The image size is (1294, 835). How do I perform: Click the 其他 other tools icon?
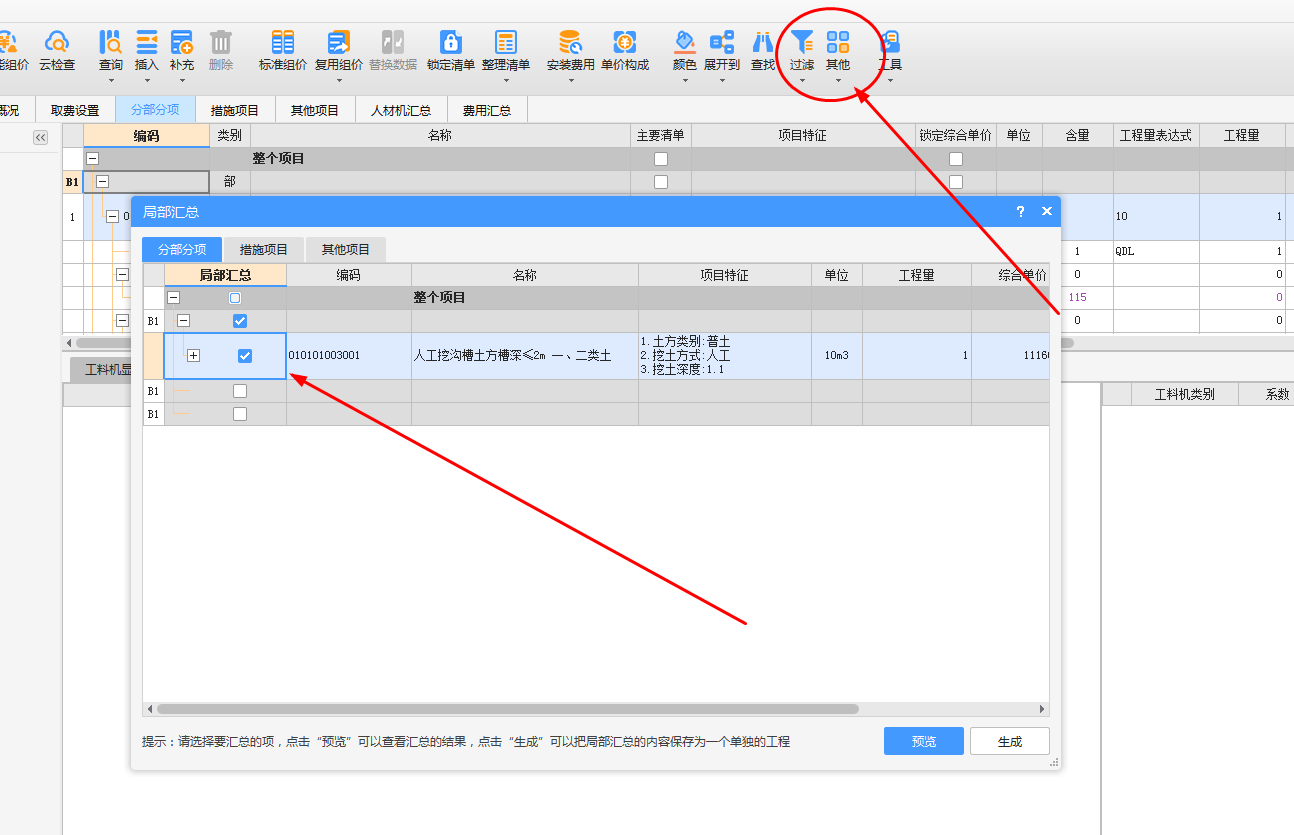point(838,43)
